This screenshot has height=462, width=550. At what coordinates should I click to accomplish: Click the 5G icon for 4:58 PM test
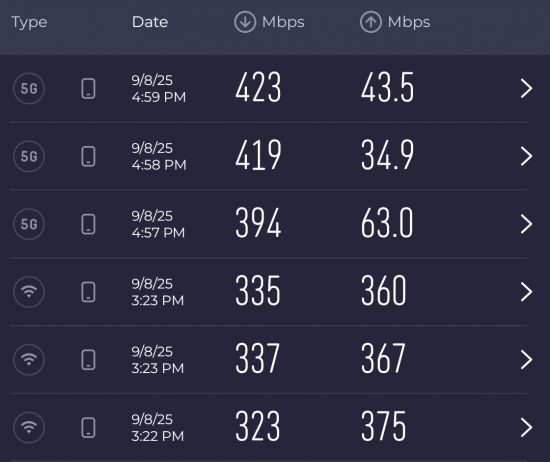tap(29, 156)
